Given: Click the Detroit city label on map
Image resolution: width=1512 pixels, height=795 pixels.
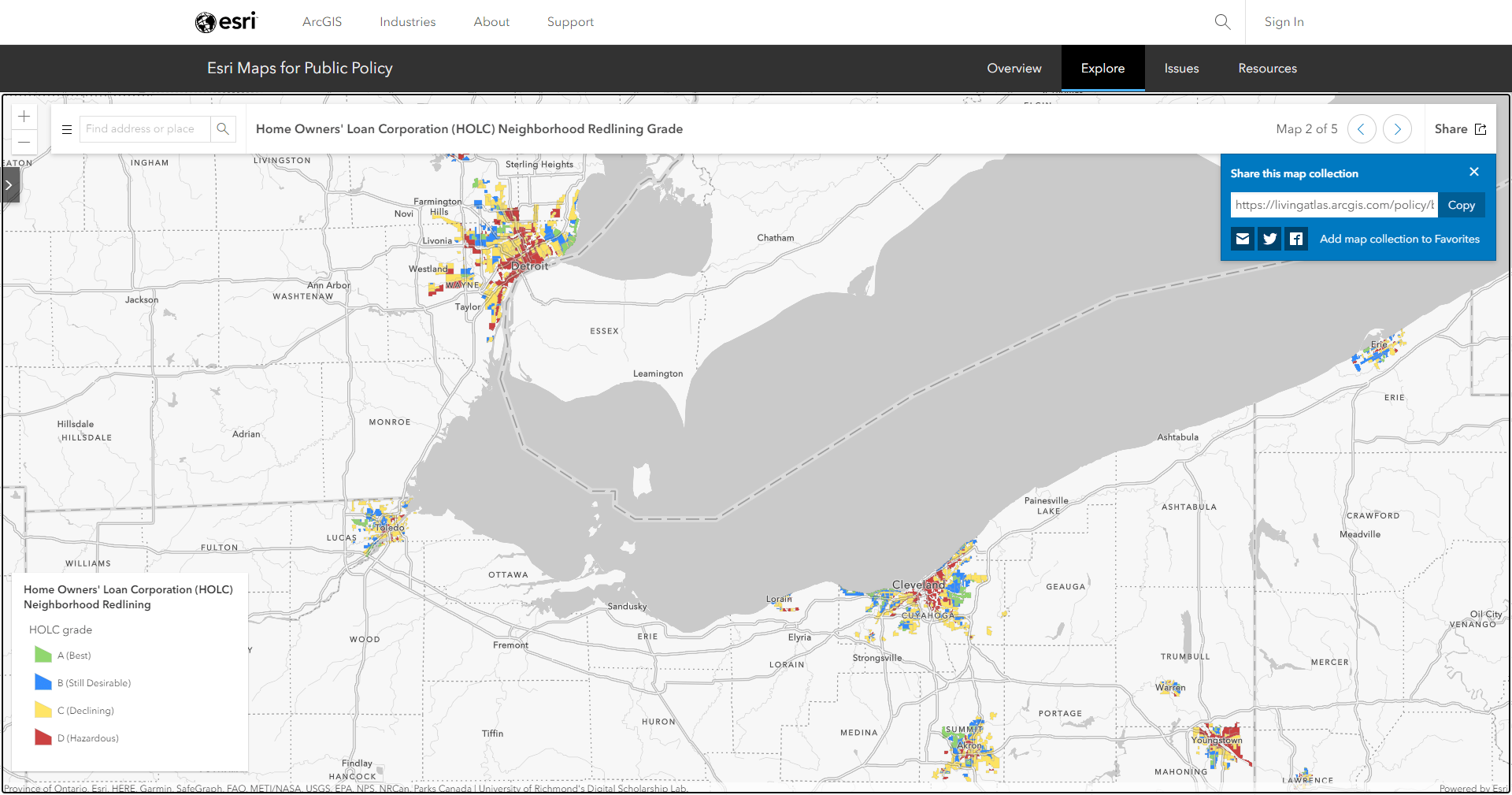Looking at the screenshot, I should (529, 266).
